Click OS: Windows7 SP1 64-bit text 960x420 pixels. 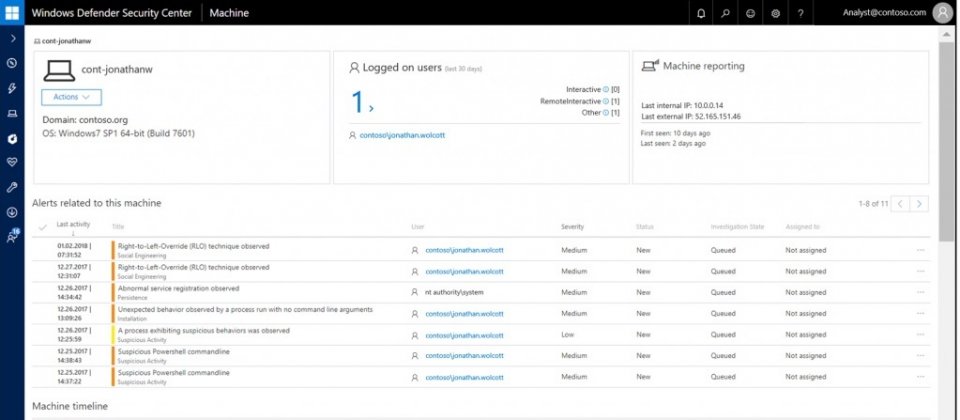point(119,133)
